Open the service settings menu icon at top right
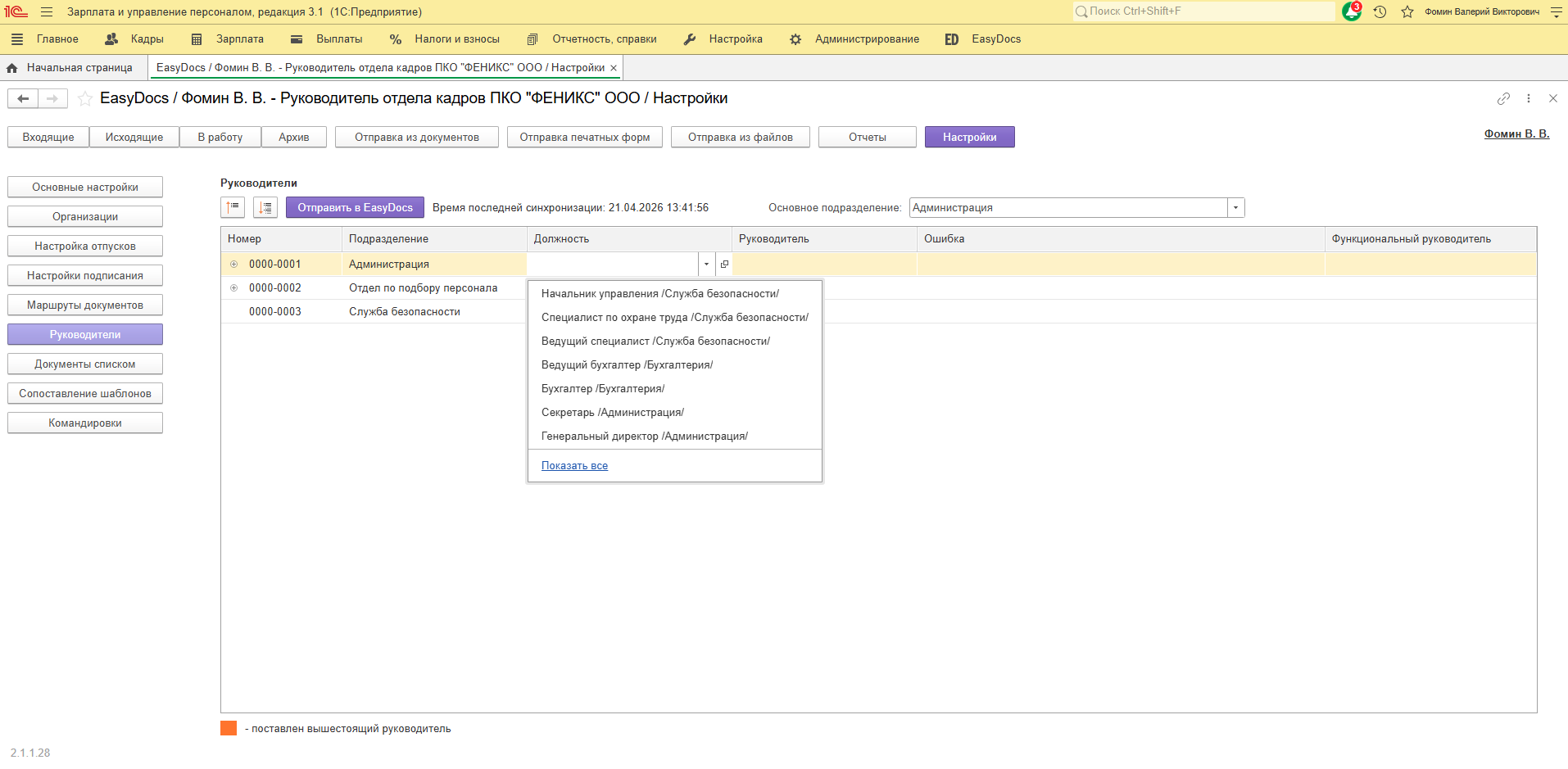This screenshot has width=1568, height=769. click(x=1557, y=12)
